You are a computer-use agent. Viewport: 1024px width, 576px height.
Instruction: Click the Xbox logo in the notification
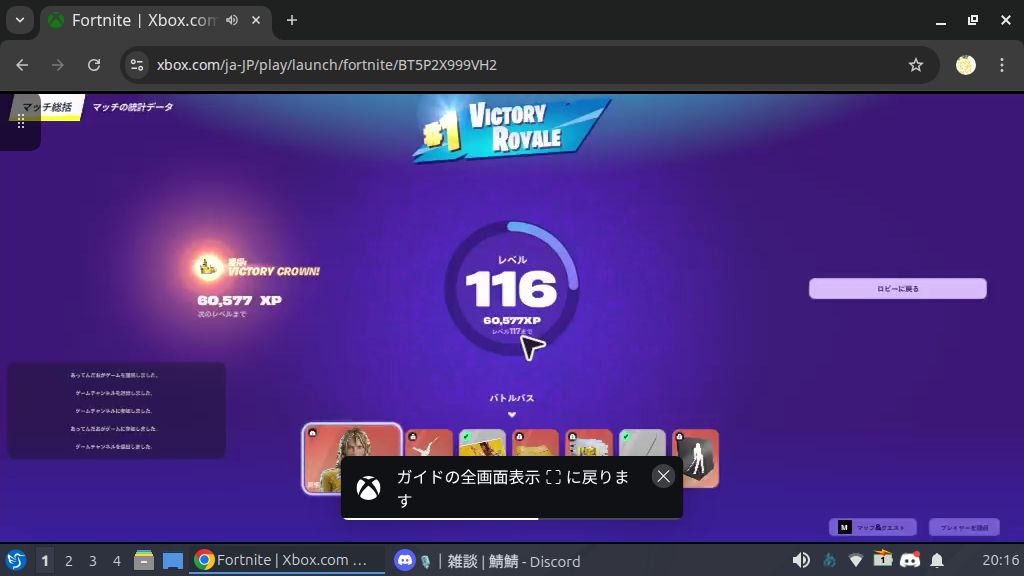pyautogui.click(x=368, y=488)
